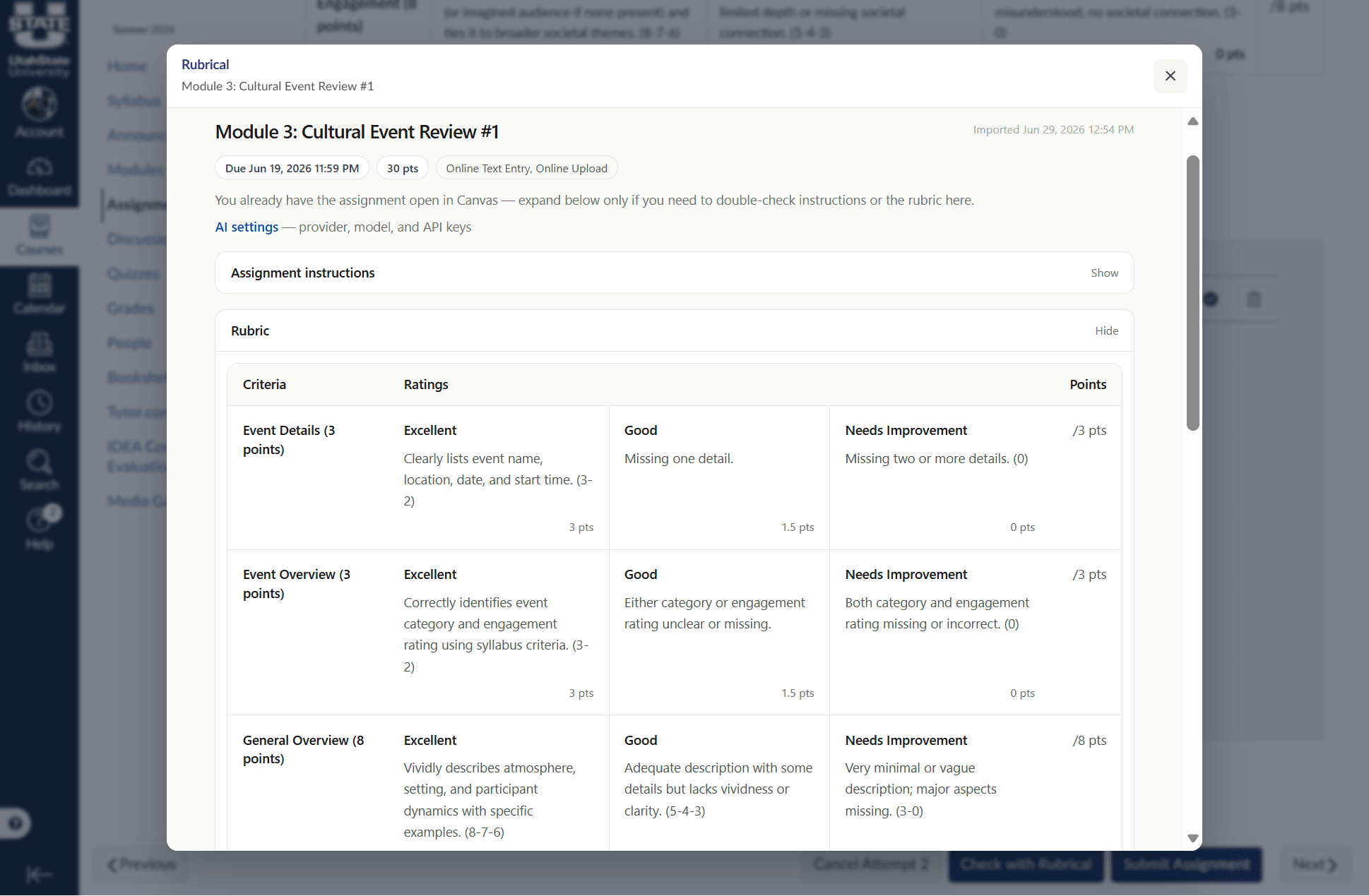Open Grades in course navigation

pyautogui.click(x=131, y=309)
